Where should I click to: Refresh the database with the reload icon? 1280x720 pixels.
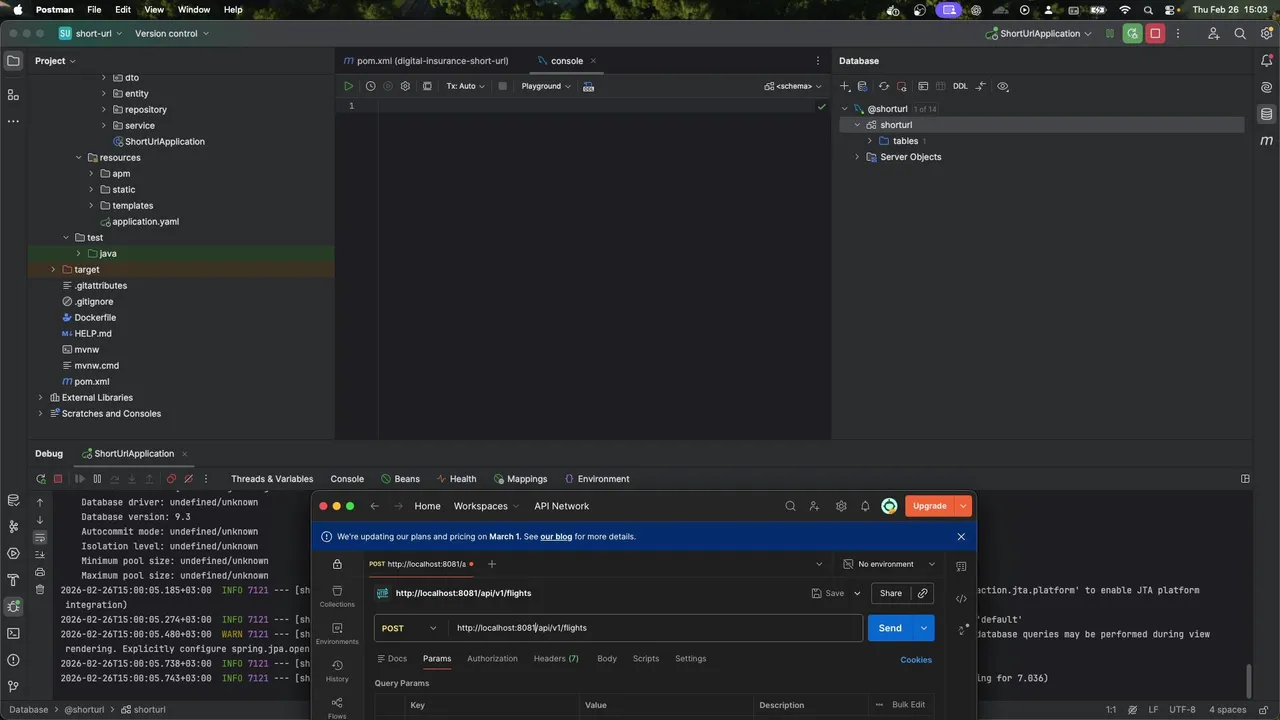[883, 86]
